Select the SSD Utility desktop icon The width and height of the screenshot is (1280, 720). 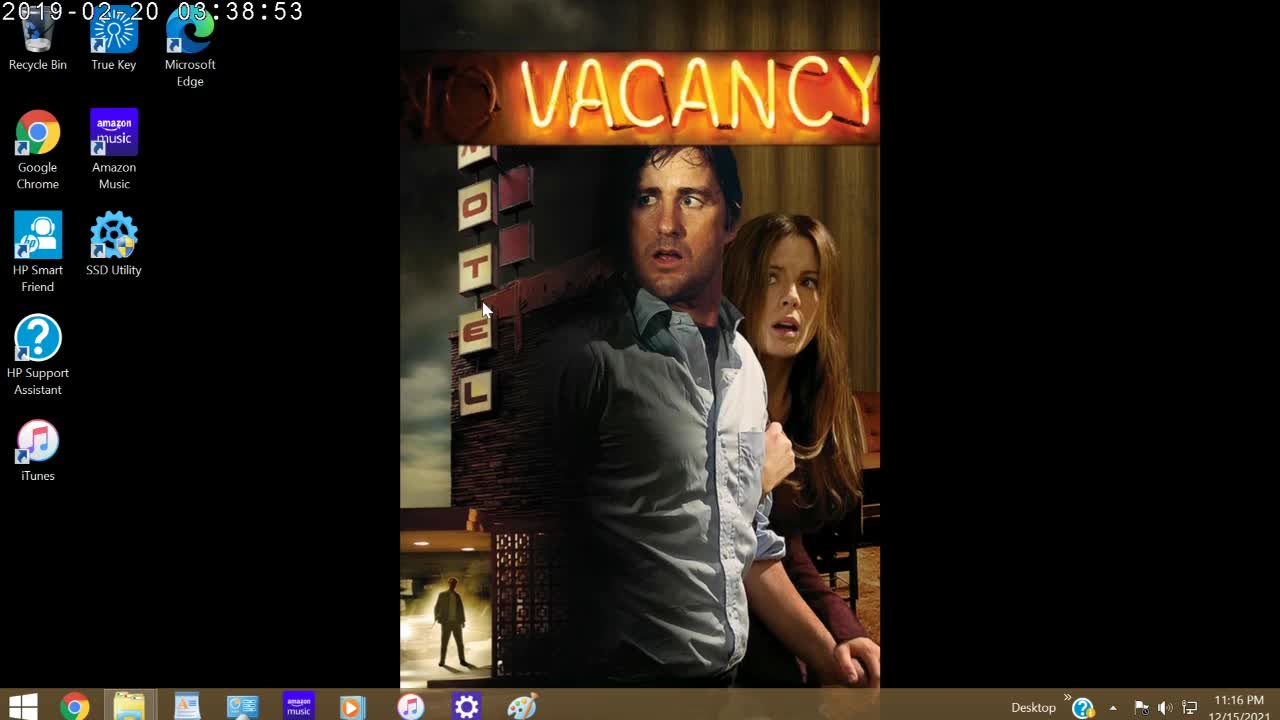tap(114, 244)
